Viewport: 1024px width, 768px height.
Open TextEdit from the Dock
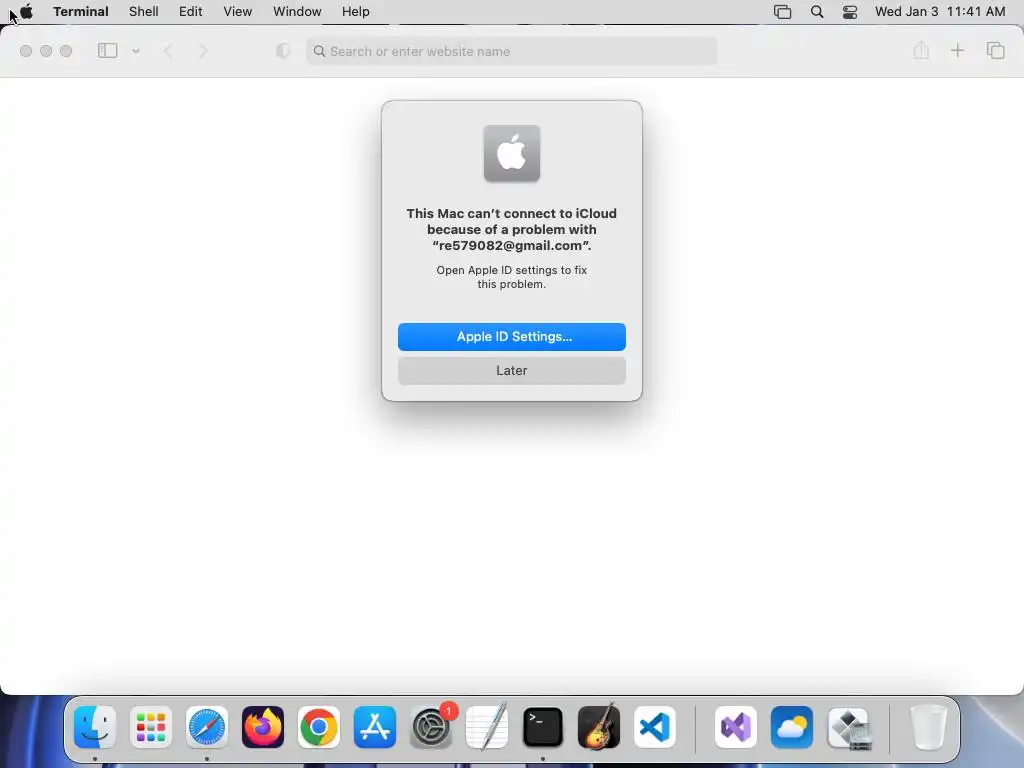(487, 727)
